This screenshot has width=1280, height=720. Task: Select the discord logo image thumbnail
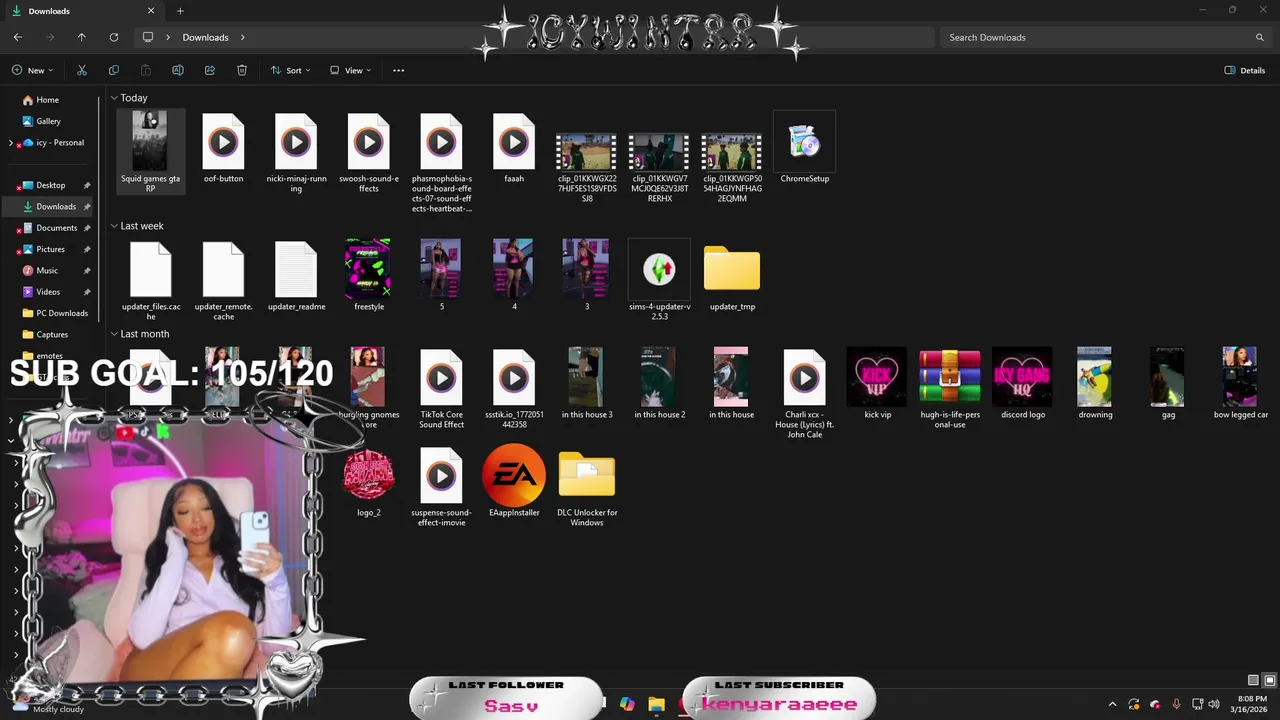[x=1022, y=384]
